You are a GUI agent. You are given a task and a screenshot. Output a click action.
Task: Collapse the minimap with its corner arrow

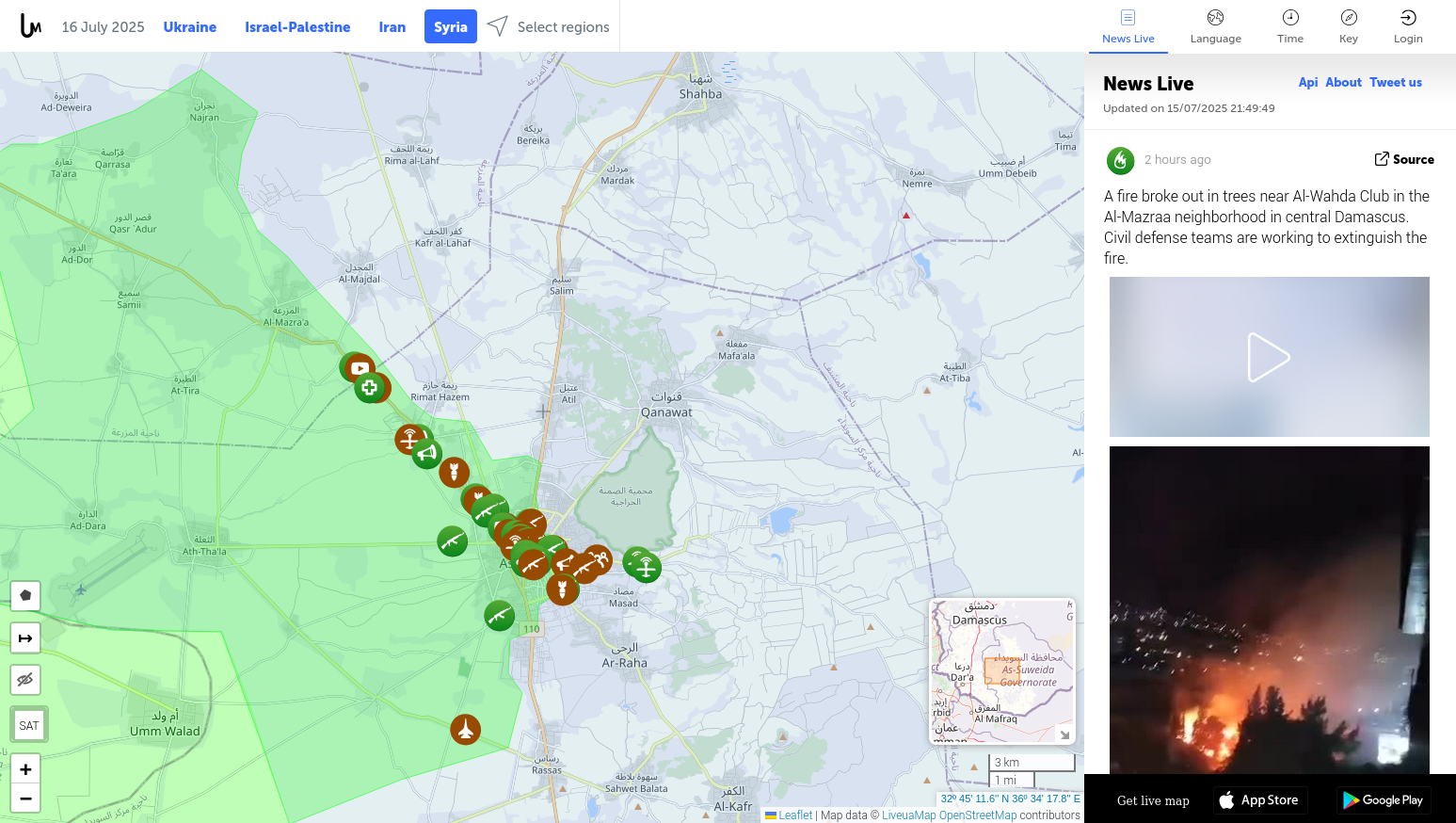click(x=1064, y=734)
